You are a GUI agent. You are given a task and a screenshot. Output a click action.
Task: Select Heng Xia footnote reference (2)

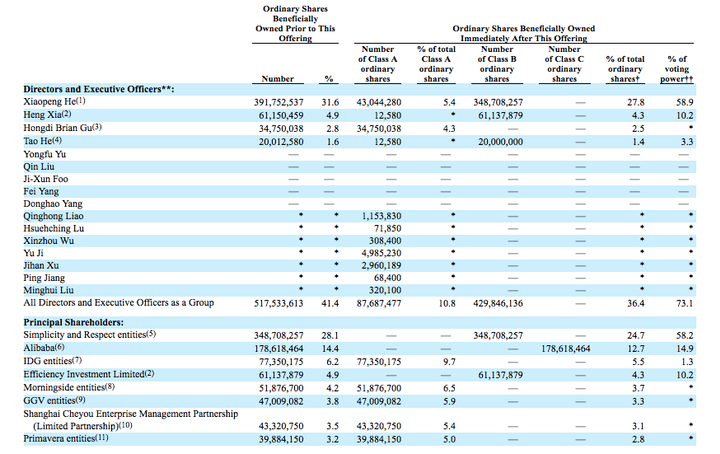coord(67,114)
